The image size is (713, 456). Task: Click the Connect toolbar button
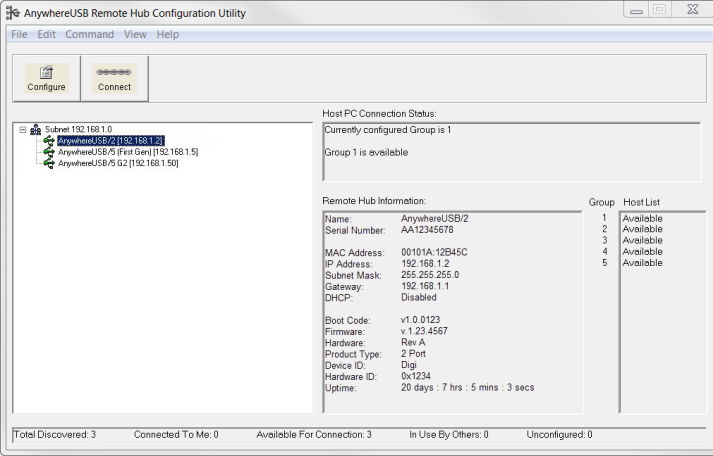click(114, 79)
